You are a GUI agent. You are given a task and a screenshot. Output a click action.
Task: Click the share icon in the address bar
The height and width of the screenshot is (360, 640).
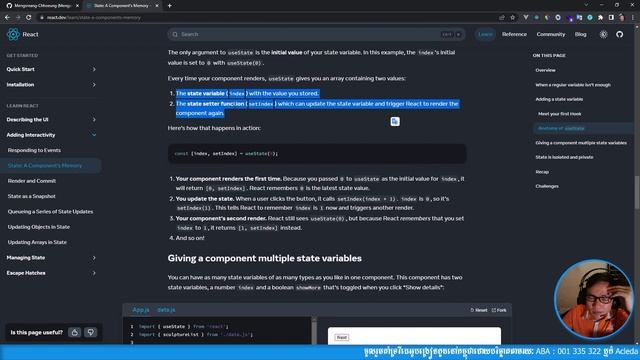[502, 18]
